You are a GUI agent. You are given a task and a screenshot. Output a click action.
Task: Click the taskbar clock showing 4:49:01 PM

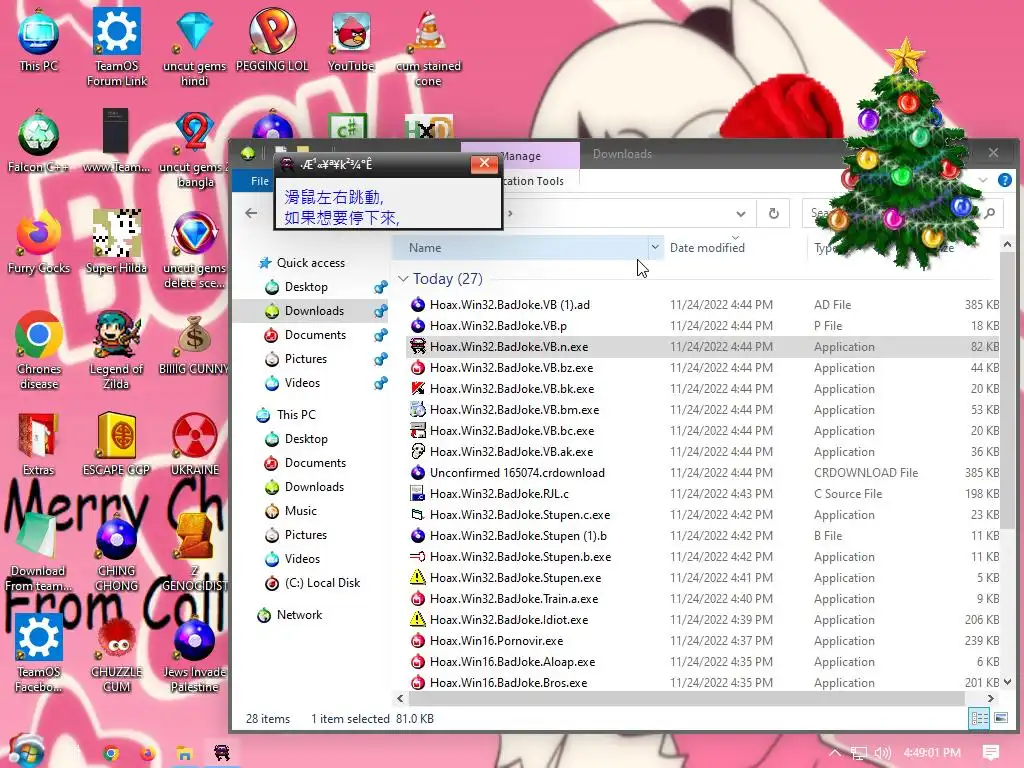[x=932, y=753]
